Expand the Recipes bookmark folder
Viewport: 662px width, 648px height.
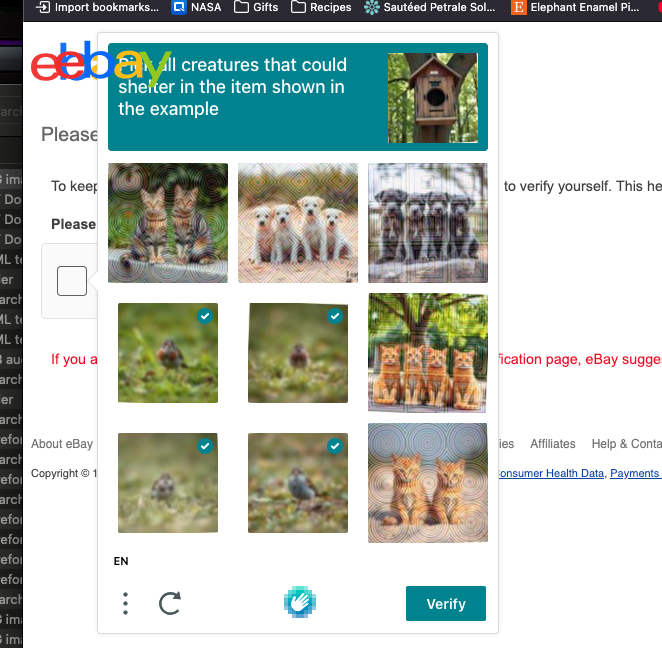[321, 7]
